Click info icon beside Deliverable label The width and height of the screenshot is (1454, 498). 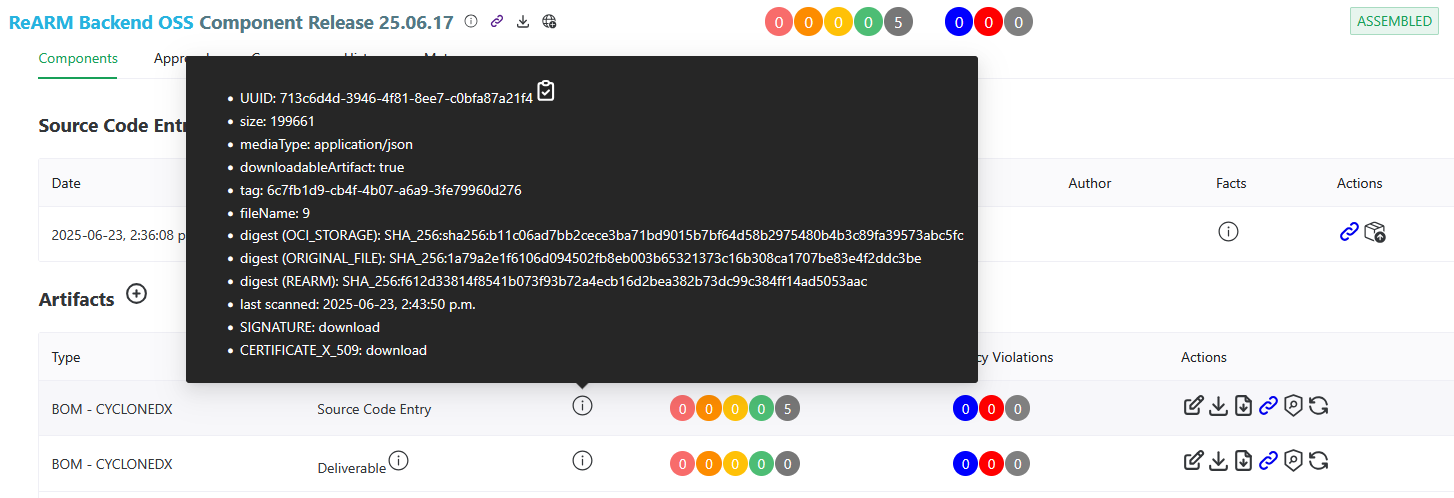399,460
